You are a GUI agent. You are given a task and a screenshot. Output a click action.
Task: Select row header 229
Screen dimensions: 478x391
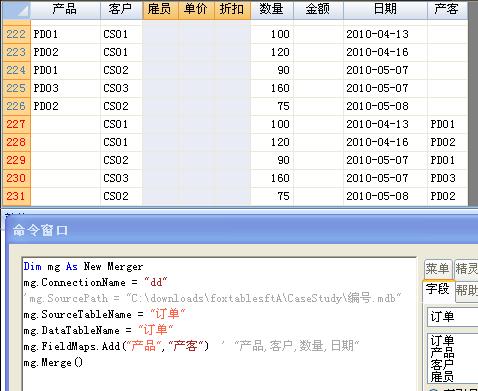coord(16,160)
